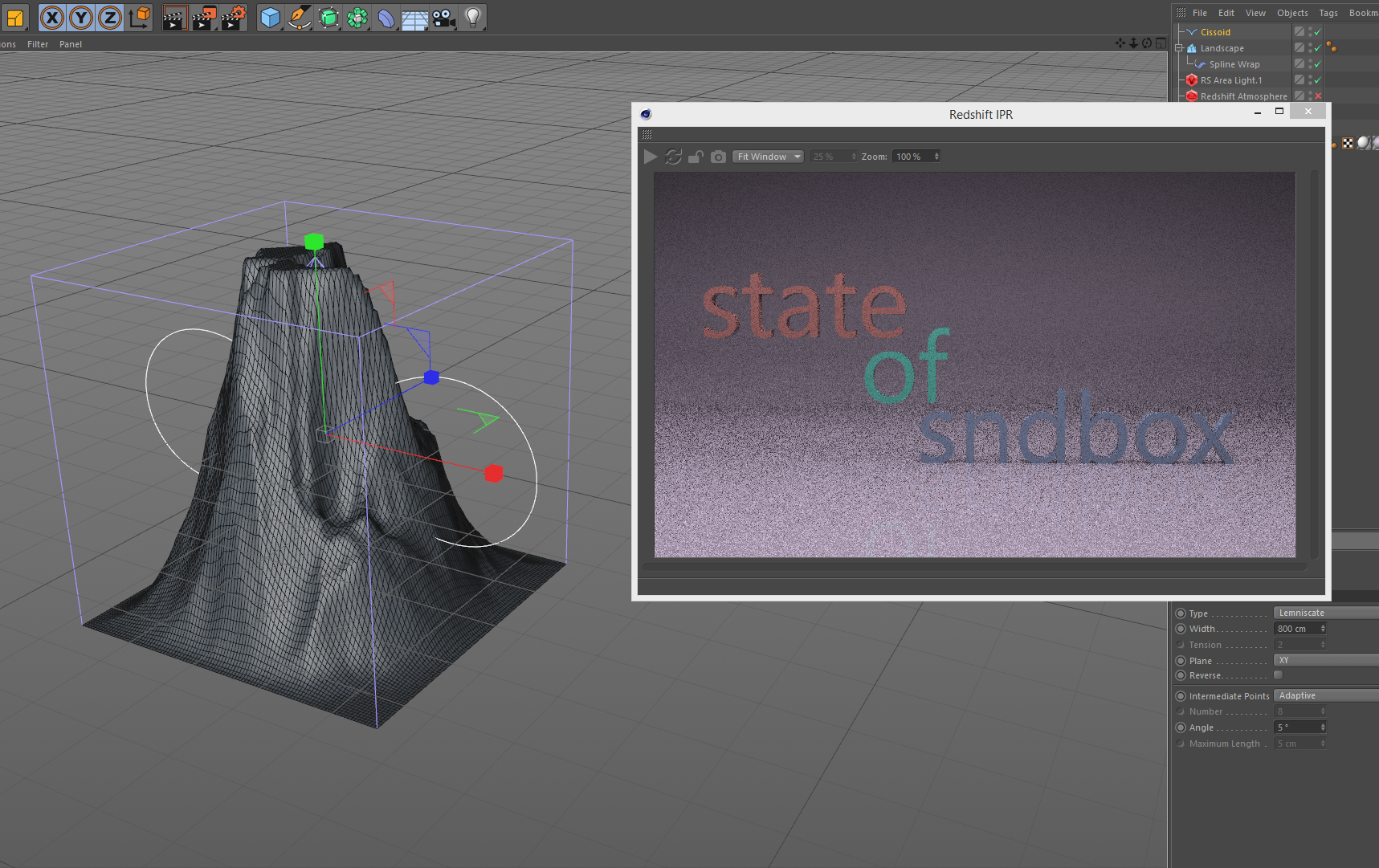Toggle the active viewport maximize icon

point(1161,43)
